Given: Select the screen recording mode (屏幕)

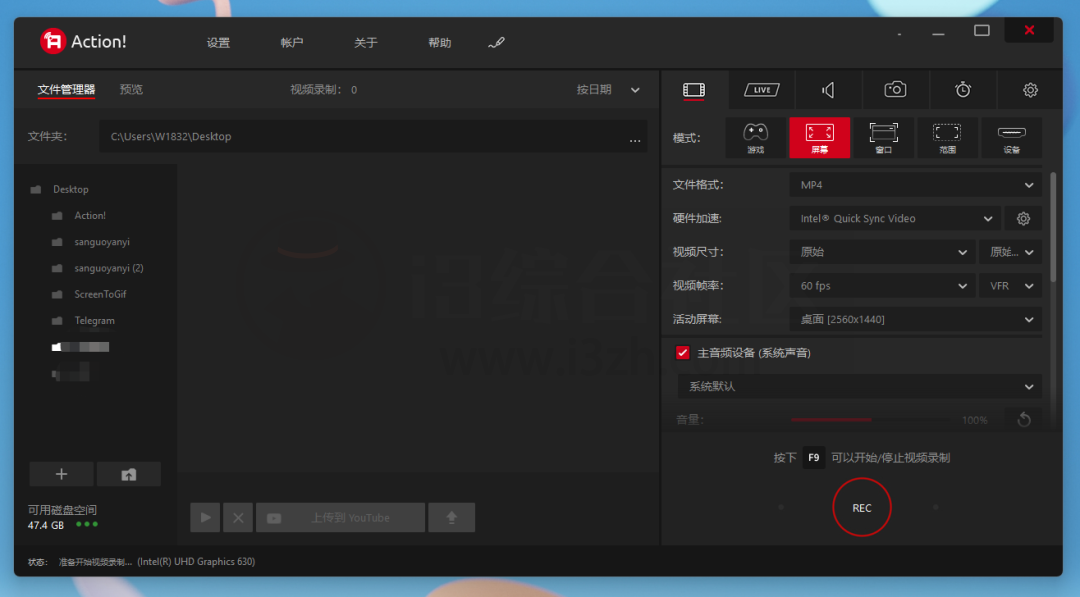Looking at the screenshot, I should [820, 138].
